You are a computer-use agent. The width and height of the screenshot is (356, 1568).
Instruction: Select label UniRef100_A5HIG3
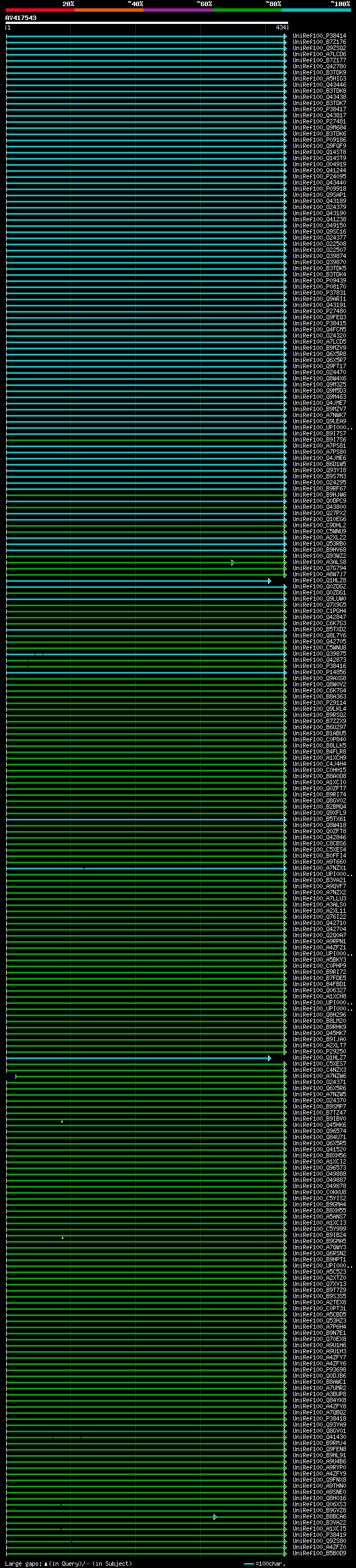pyautogui.click(x=319, y=78)
